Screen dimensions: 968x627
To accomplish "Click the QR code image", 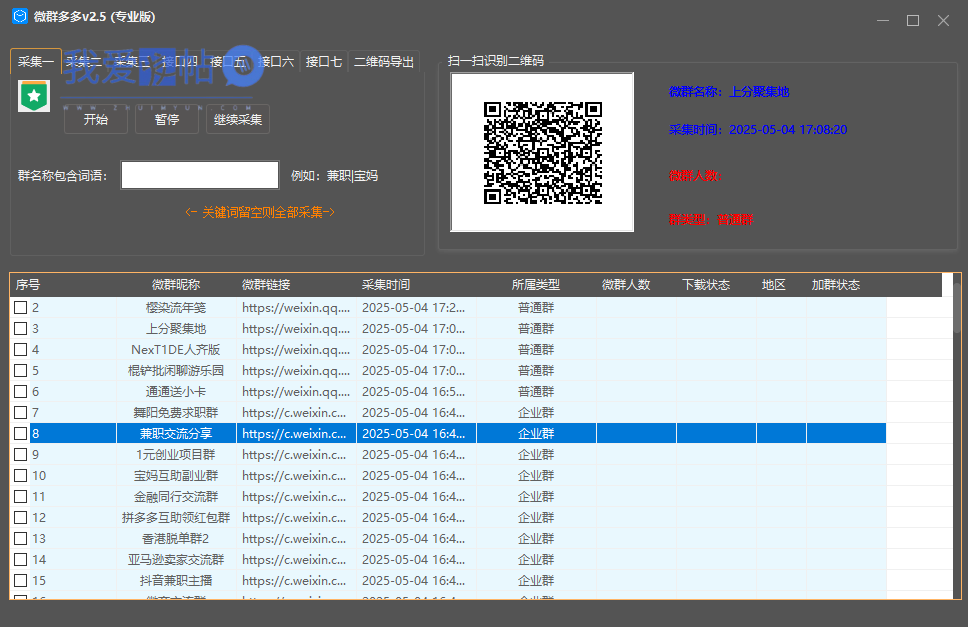I will click(x=542, y=152).
